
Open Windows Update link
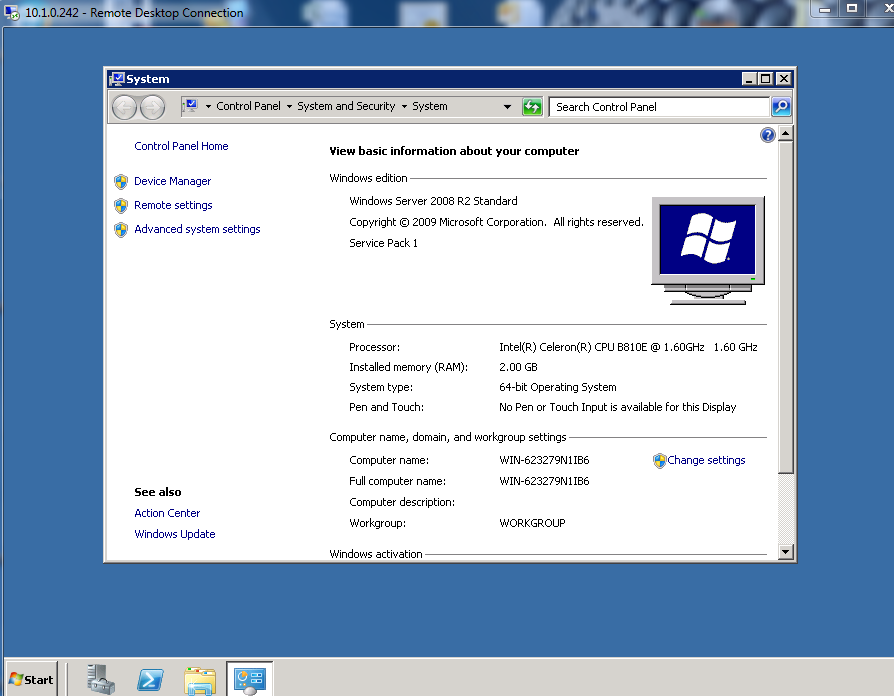click(174, 534)
